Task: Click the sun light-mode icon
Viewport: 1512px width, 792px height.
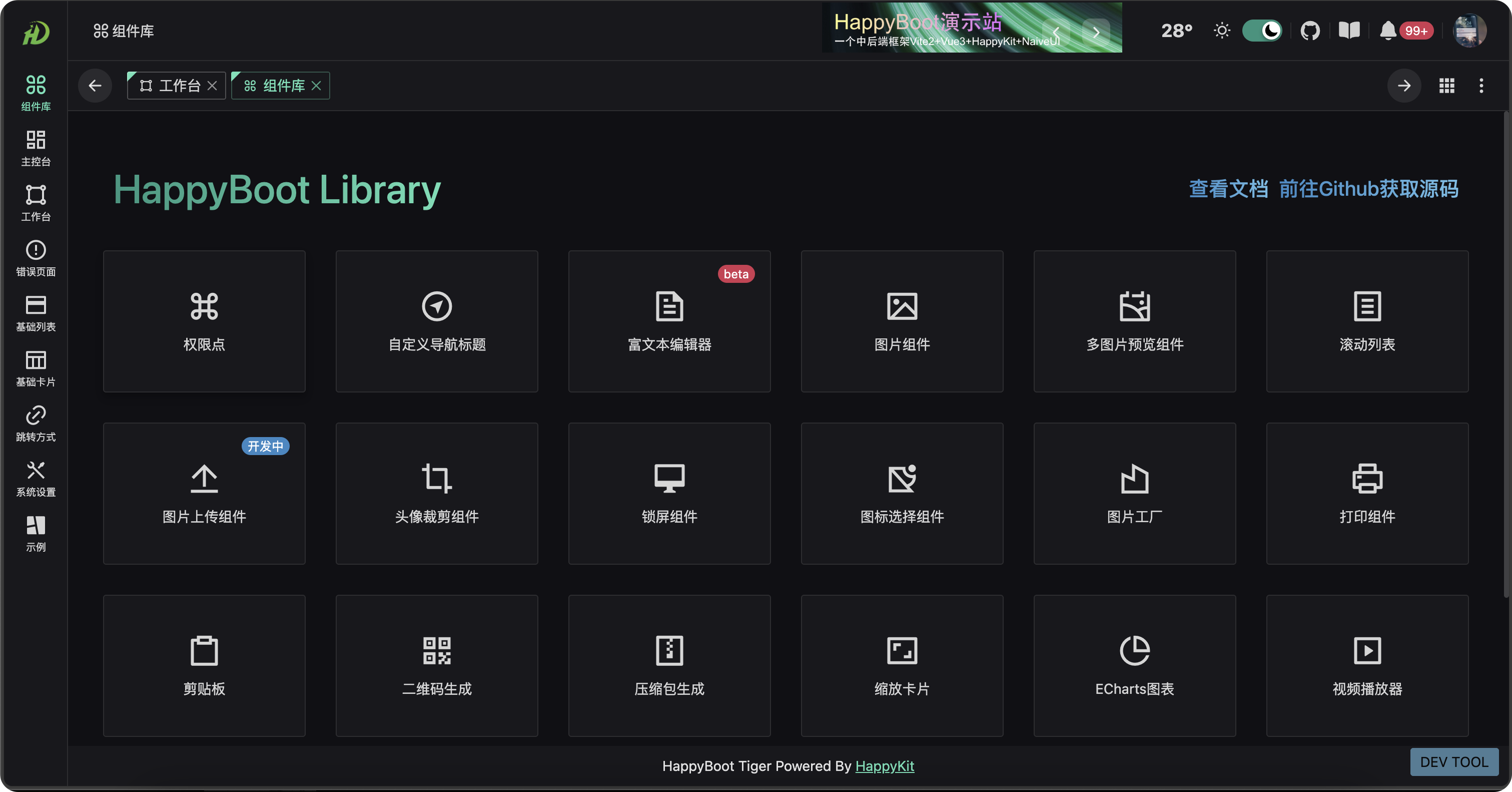Action: tap(1221, 31)
